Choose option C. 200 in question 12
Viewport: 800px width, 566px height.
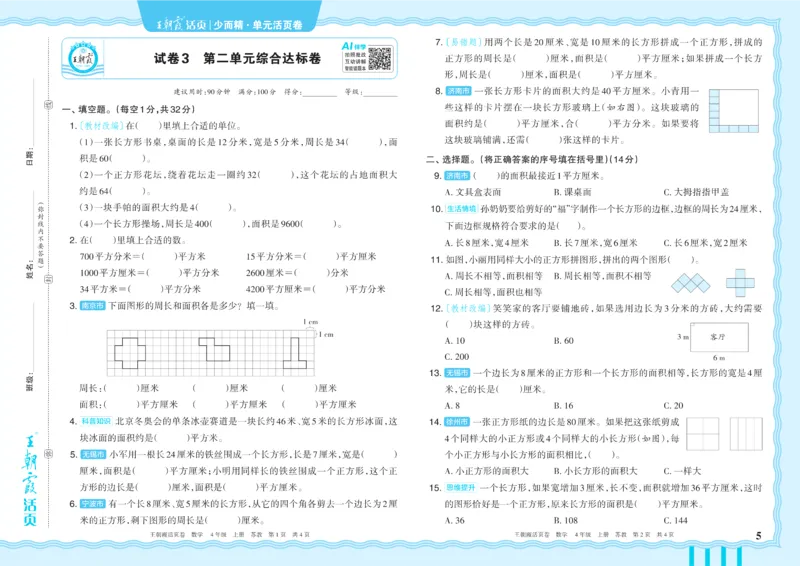pyautogui.click(x=457, y=357)
